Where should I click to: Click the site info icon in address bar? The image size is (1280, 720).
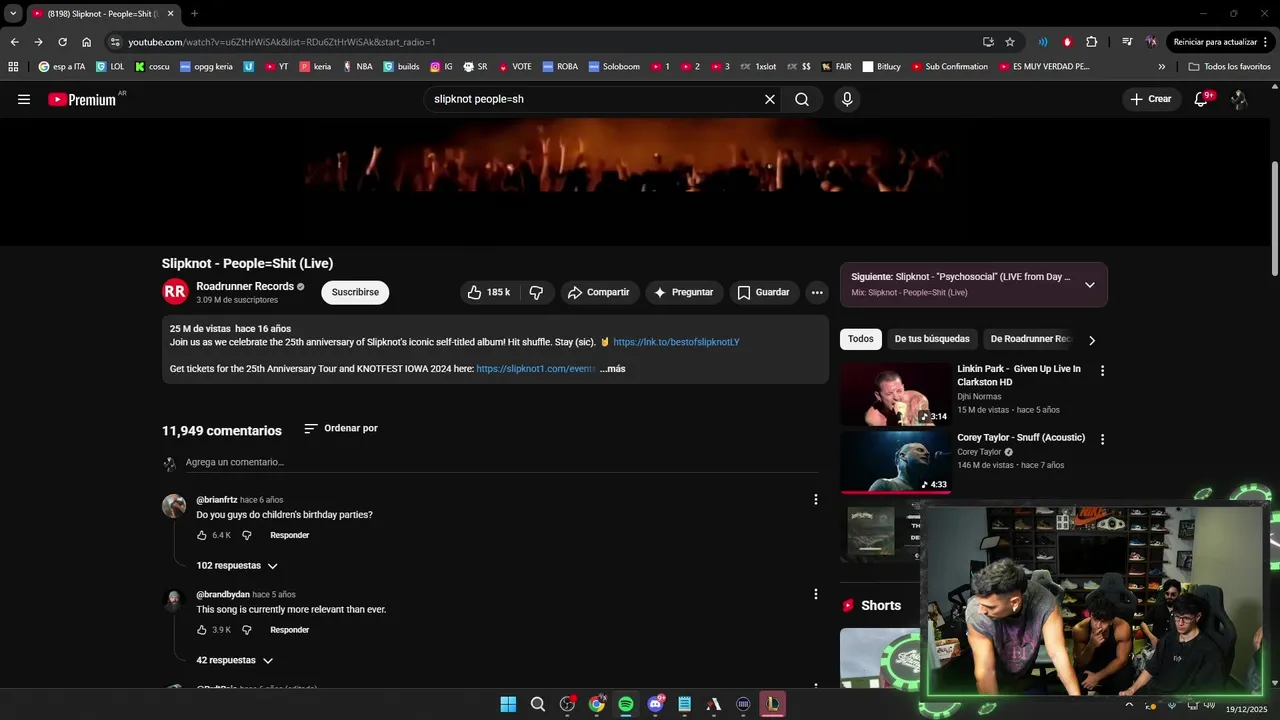[115, 42]
